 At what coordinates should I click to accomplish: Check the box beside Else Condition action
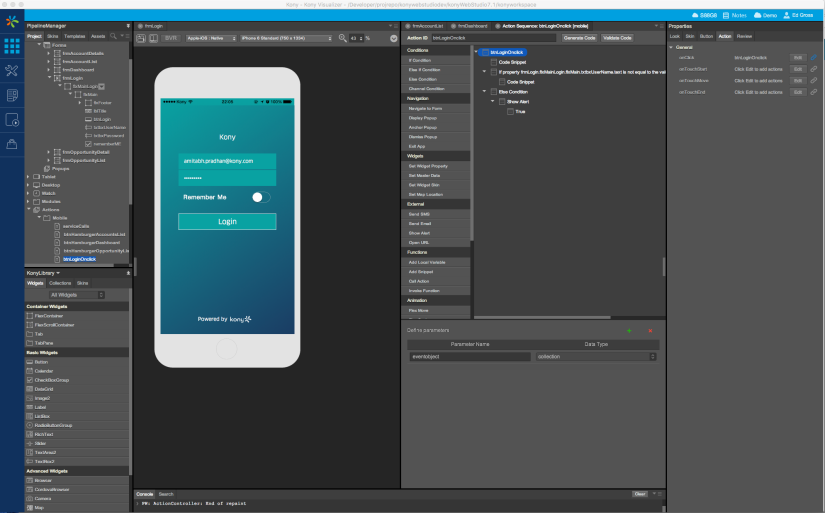pos(494,92)
